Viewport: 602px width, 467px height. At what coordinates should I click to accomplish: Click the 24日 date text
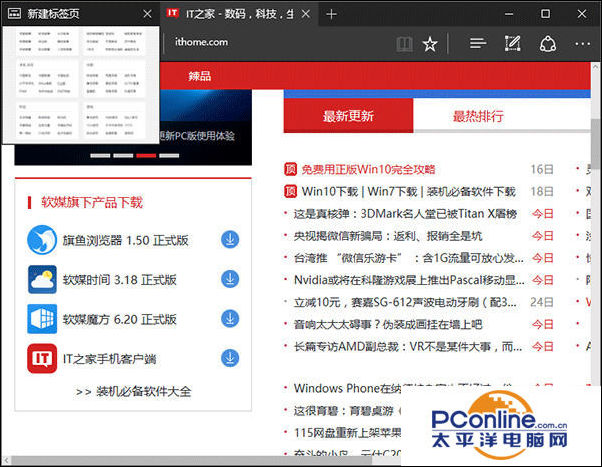pyautogui.click(x=542, y=302)
